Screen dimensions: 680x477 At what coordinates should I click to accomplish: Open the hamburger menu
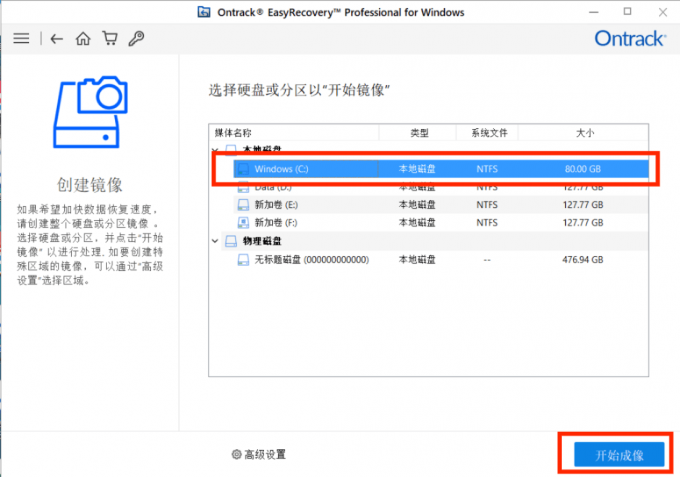click(x=21, y=39)
